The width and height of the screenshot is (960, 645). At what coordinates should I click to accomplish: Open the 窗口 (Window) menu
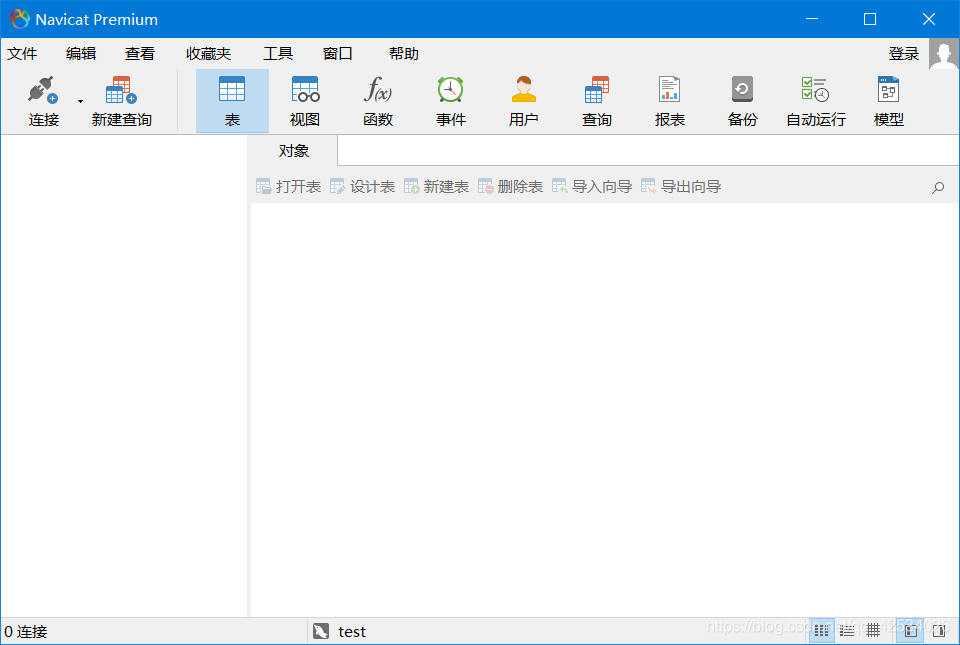click(337, 54)
